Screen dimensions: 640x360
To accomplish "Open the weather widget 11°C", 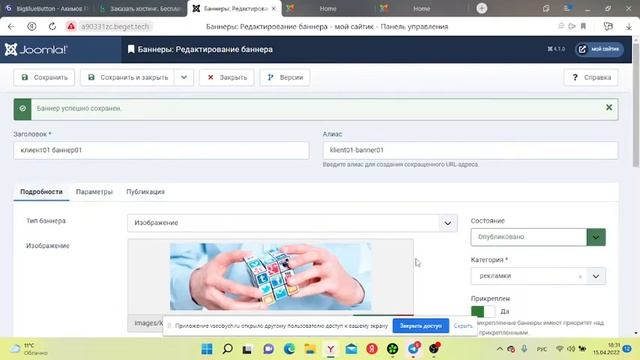I will point(29,349).
